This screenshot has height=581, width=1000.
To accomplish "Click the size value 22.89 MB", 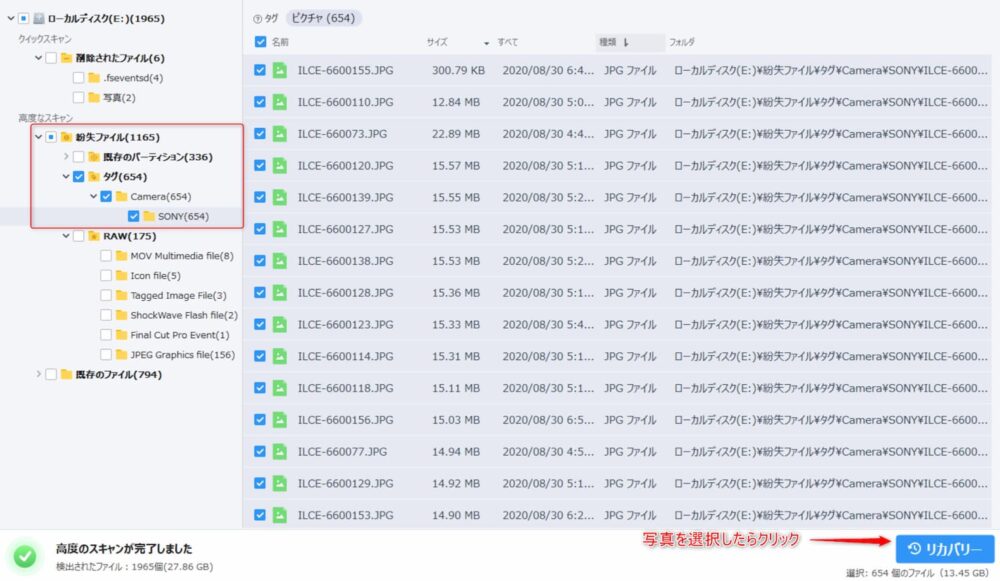I will tap(456, 134).
